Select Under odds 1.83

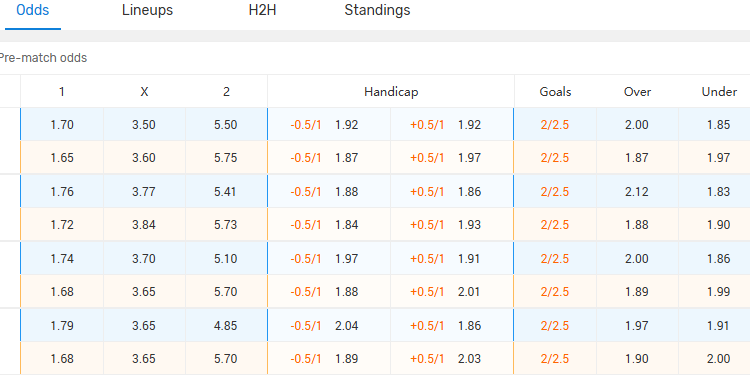click(x=718, y=192)
